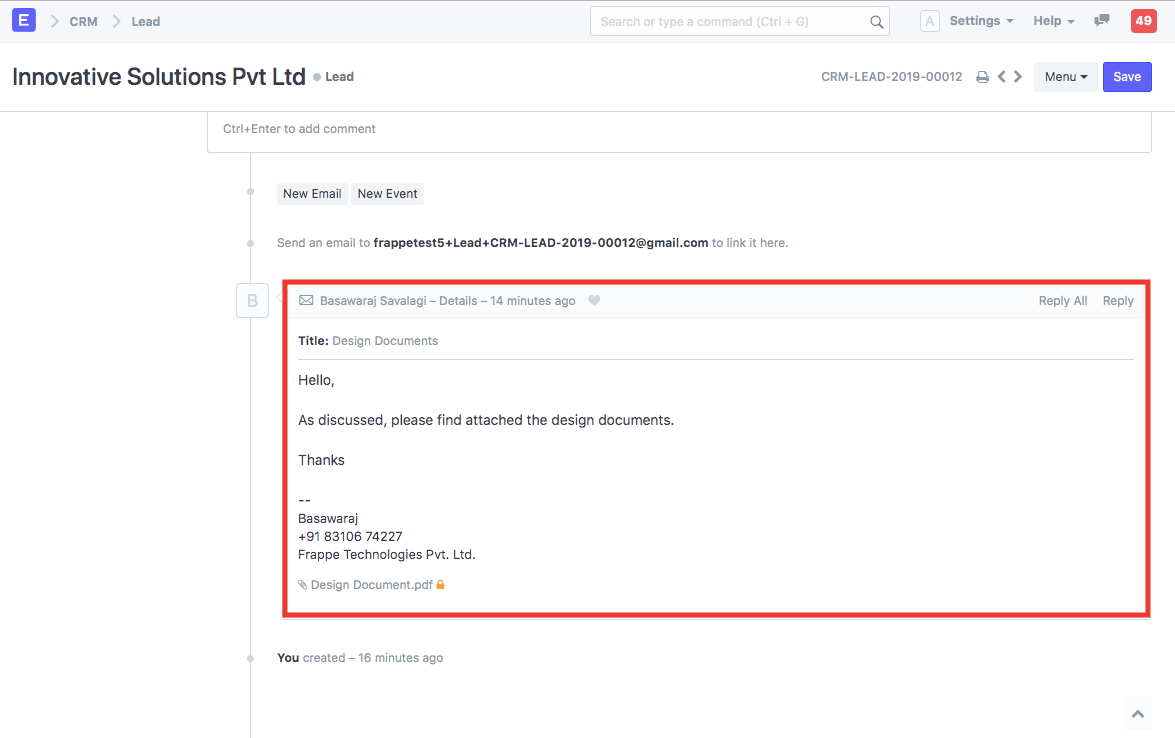Viewport: 1175px width, 738px height.
Task: Click the ERPNext logo icon
Action: (22, 20)
